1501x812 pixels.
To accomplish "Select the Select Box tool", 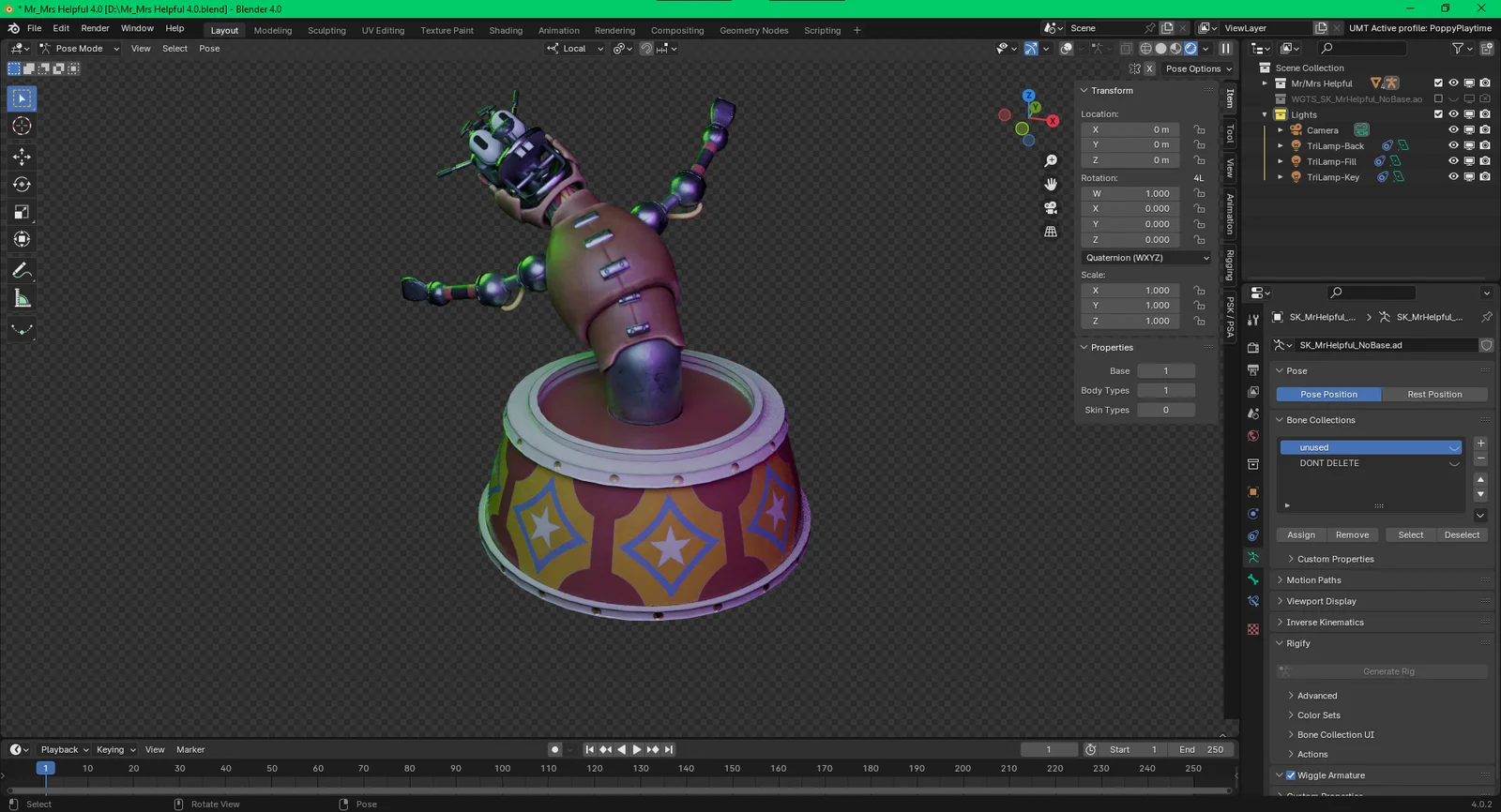I will point(22,98).
